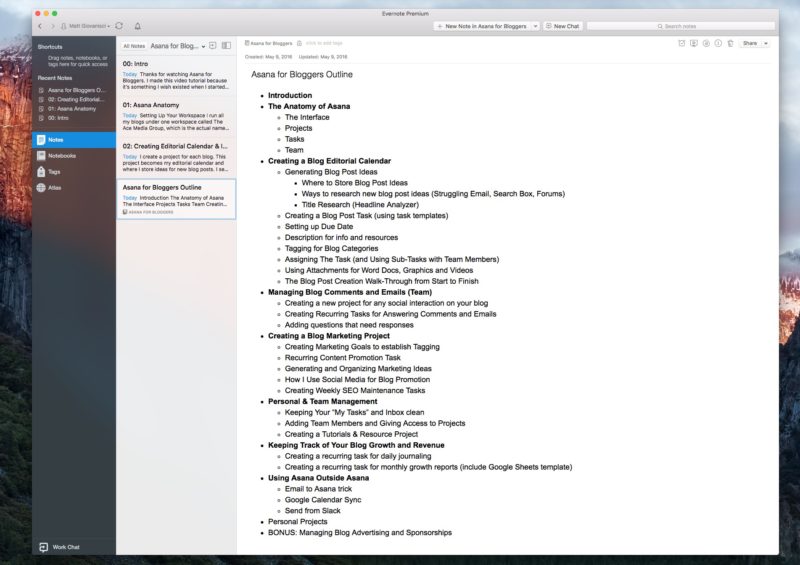Open the Asana for Blog... notebook dropdown
The width and height of the screenshot is (800, 565).
click(178, 46)
